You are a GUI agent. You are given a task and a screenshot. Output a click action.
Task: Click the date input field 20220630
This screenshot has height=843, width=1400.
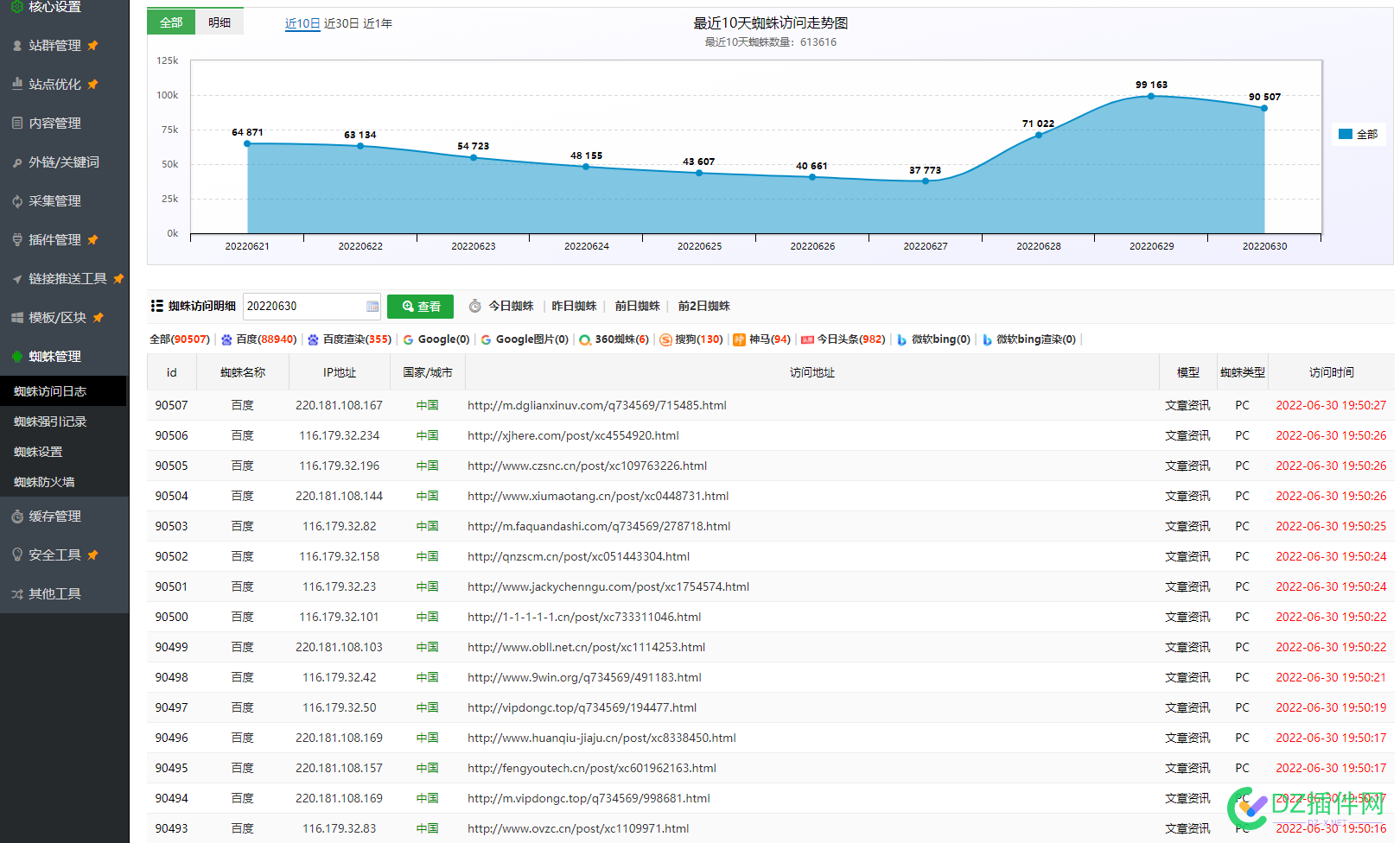(x=312, y=307)
